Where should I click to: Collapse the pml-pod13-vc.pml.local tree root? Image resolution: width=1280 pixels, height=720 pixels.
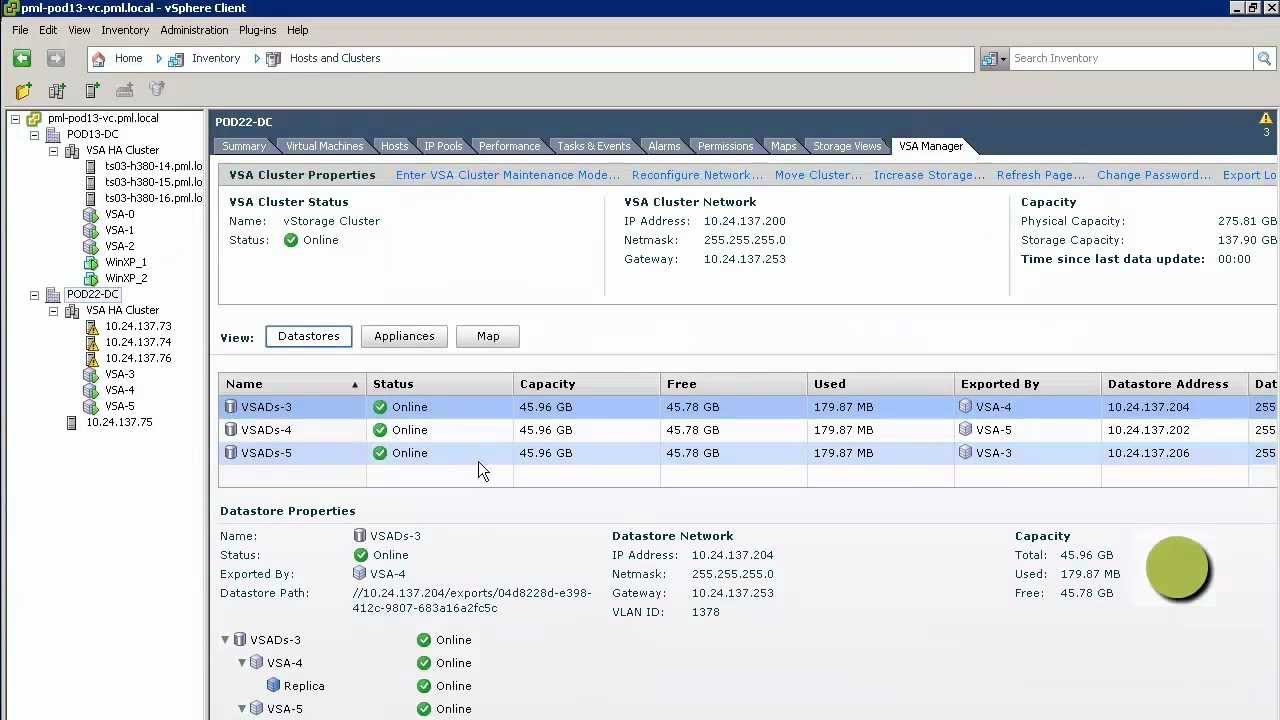(x=15, y=119)
